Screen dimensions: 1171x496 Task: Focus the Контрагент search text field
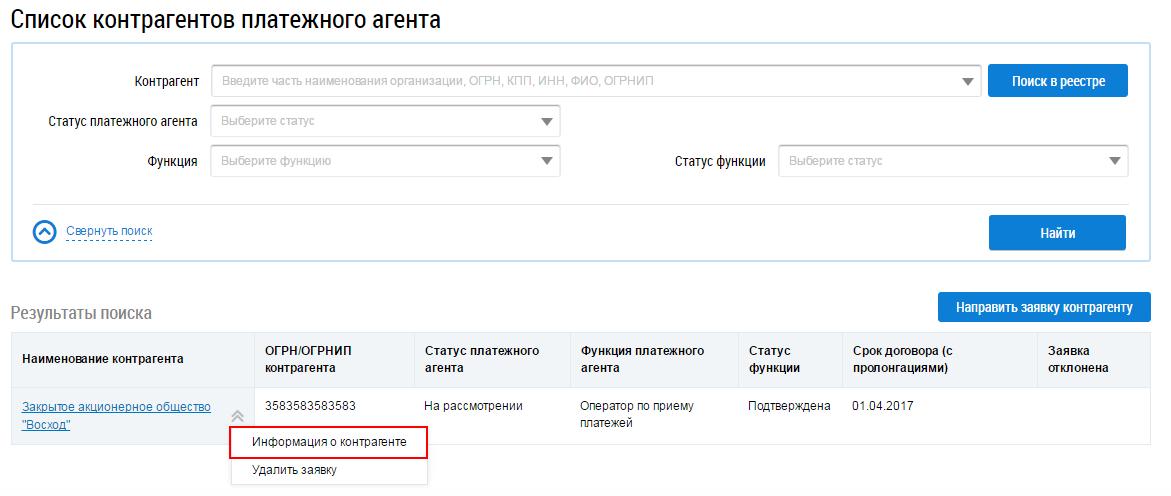coord(580,82)
